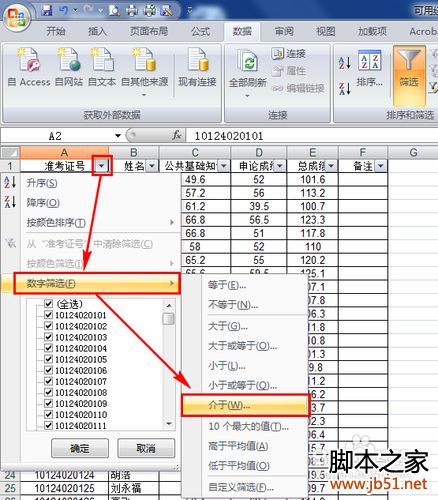Click the fx insert function icon
The width and height of the screenshot is (438, 500).
[x=177, y=135]
